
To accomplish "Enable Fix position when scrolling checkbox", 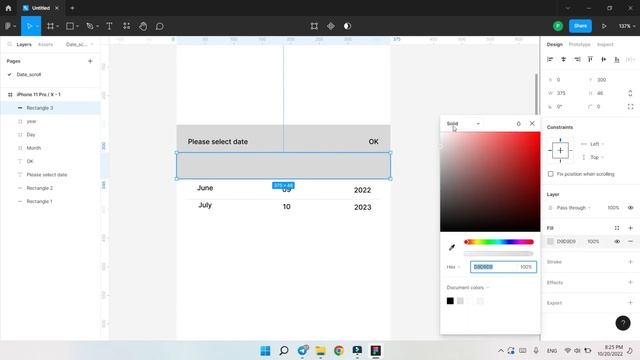I will [551, 174].
